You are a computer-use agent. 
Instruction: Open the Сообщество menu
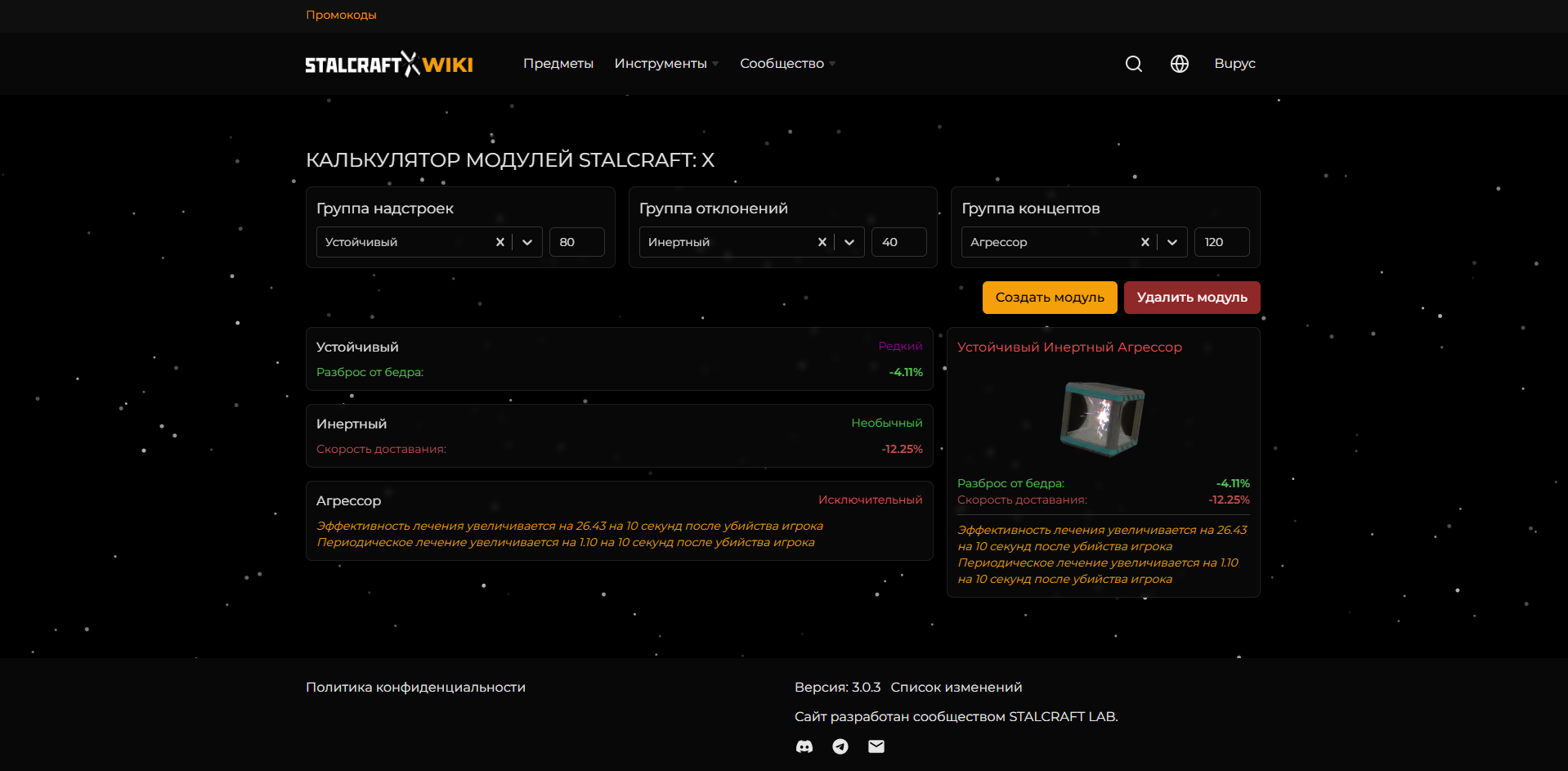pyautogui.click(x=782, y=63)
